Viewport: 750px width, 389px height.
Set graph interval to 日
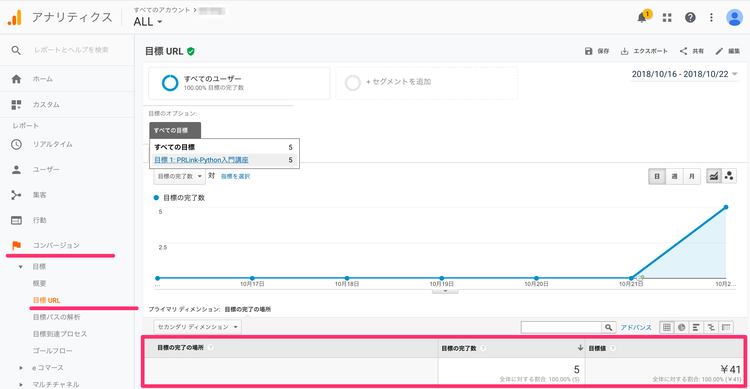coord(657,176)
